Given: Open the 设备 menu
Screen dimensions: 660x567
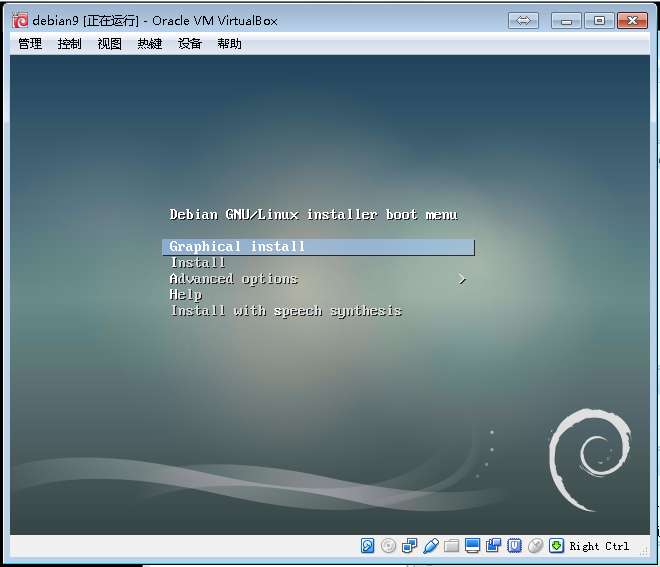Looking at the screenshot, I should (189, 43).
